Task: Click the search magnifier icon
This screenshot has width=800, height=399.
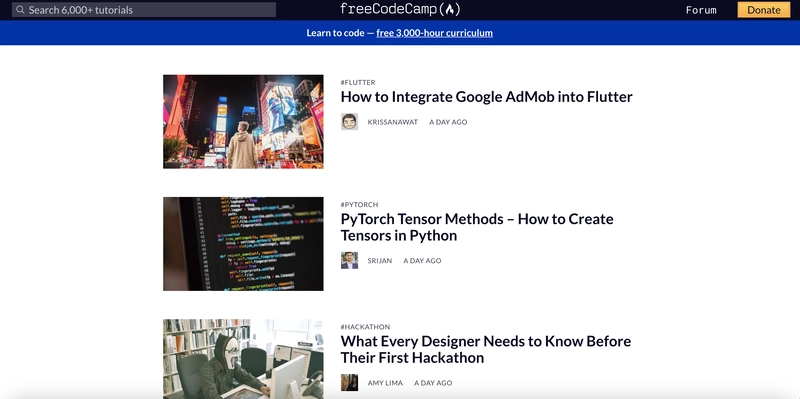Action: click(x=20, y=10)
